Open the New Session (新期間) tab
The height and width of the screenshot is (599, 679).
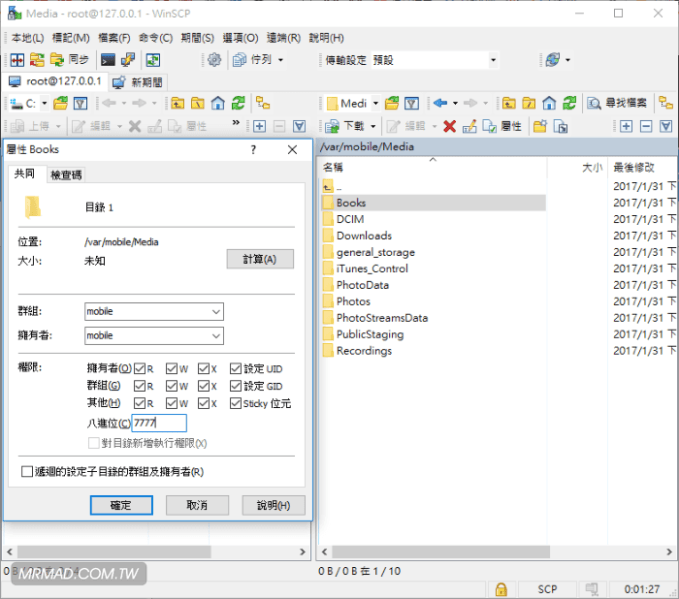[x=137, y=82]
